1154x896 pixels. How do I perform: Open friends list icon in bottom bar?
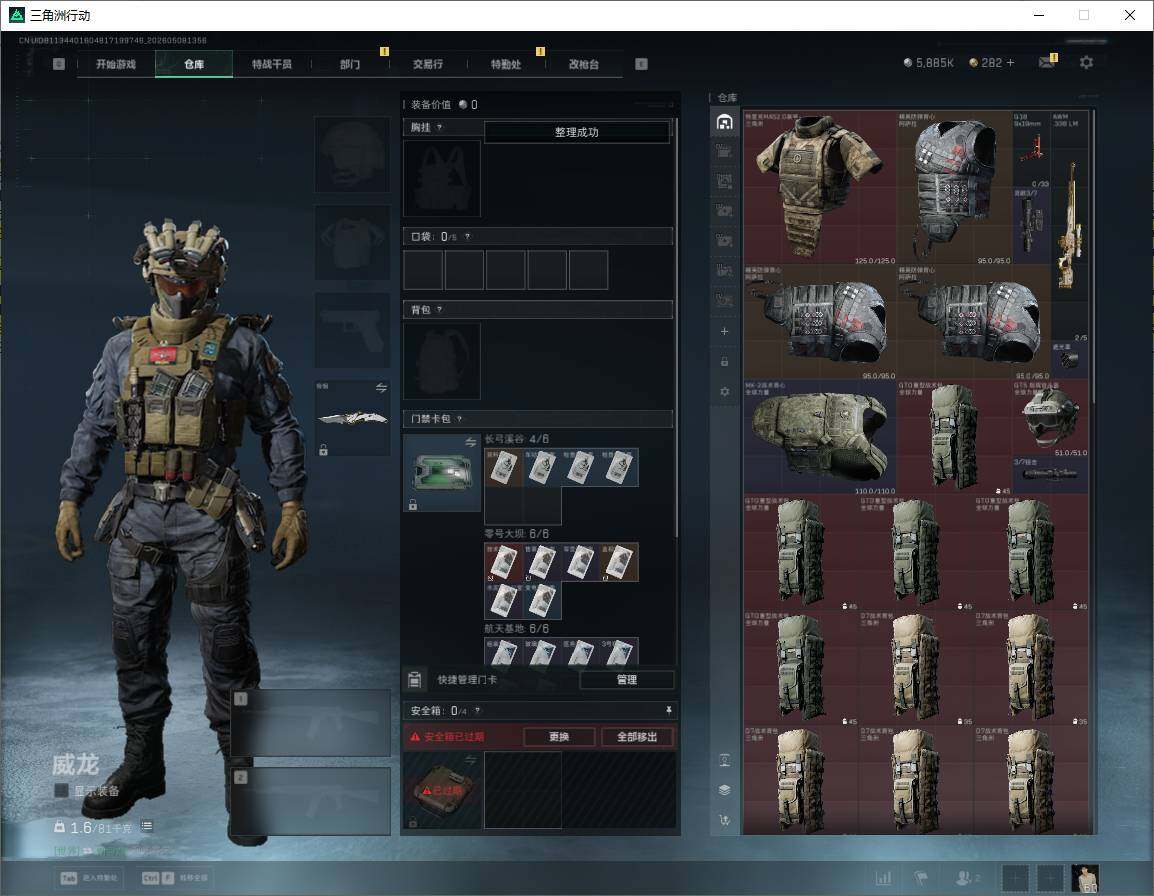click(x=967, y=878)
